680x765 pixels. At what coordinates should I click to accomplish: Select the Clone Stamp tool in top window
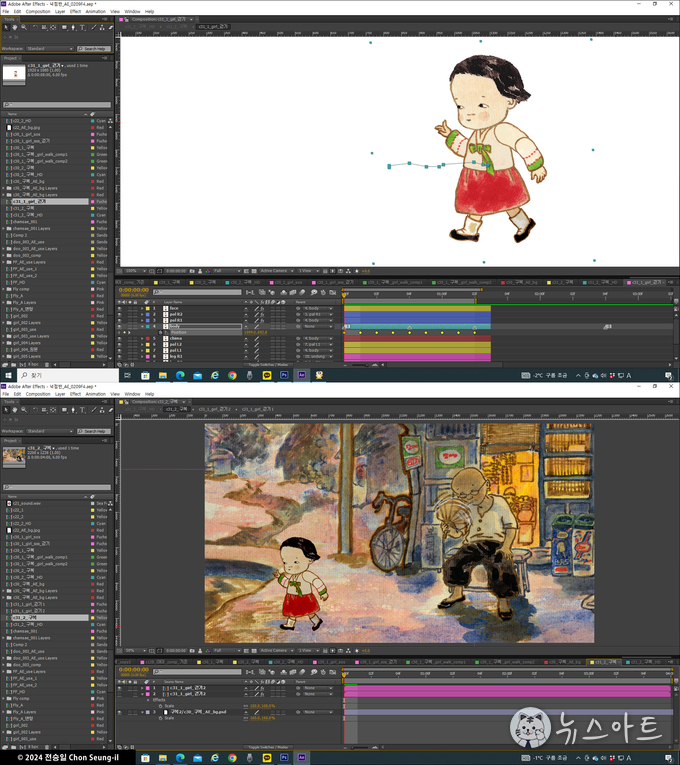tap(102, 28)
